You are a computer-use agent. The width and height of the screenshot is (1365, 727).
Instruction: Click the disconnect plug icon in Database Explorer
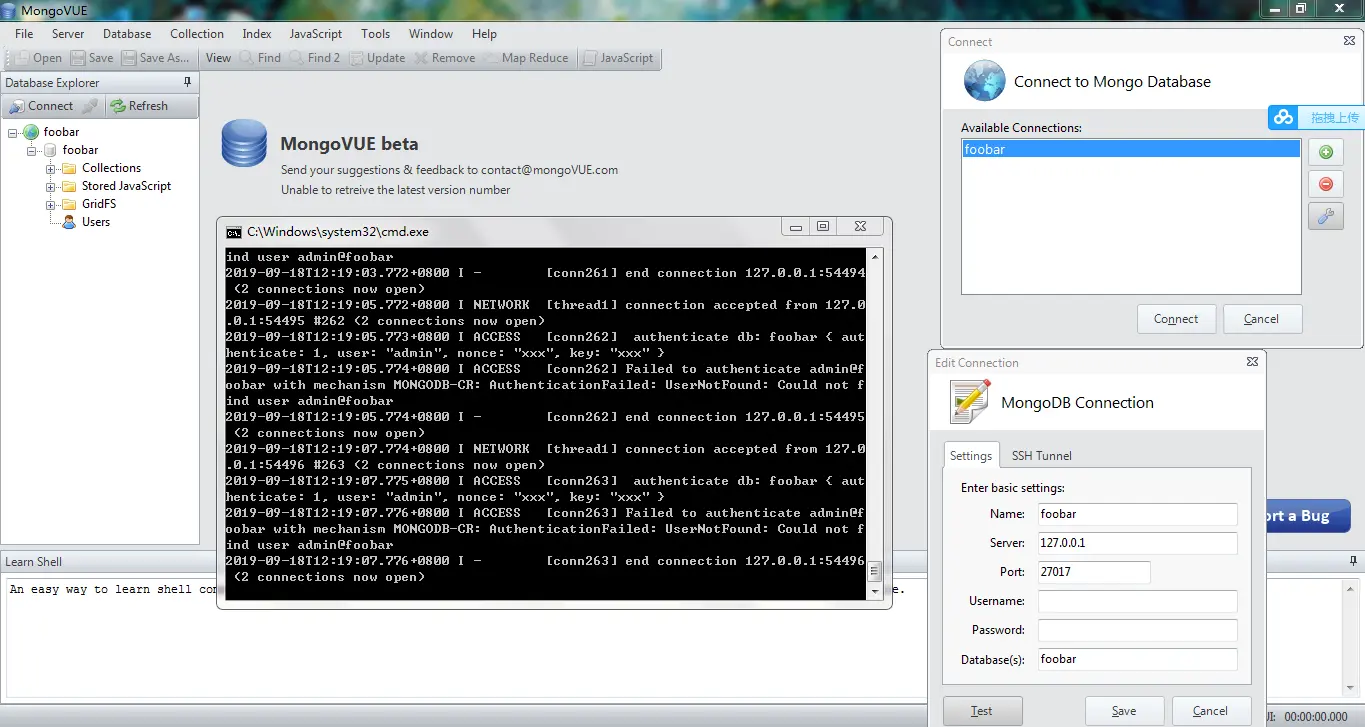tap(90, 106)
